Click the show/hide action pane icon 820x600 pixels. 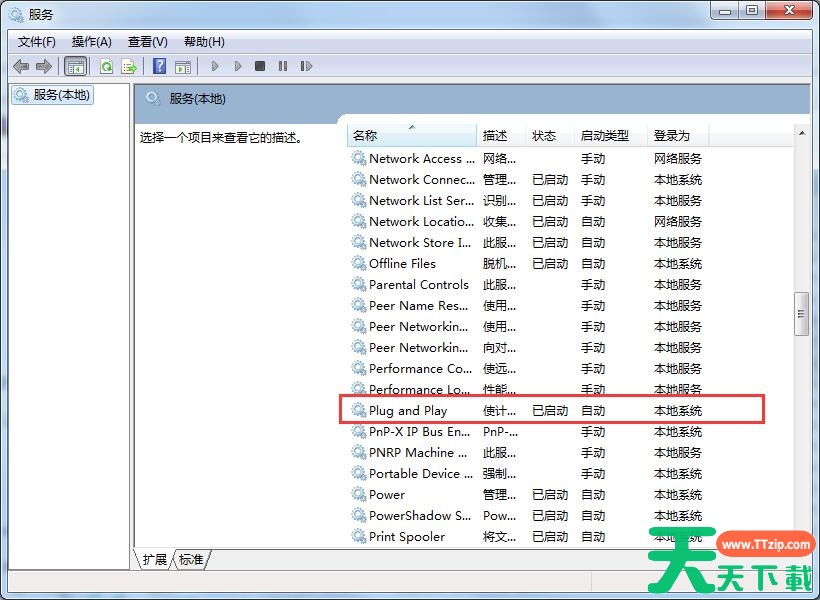(x=183, y=66)
